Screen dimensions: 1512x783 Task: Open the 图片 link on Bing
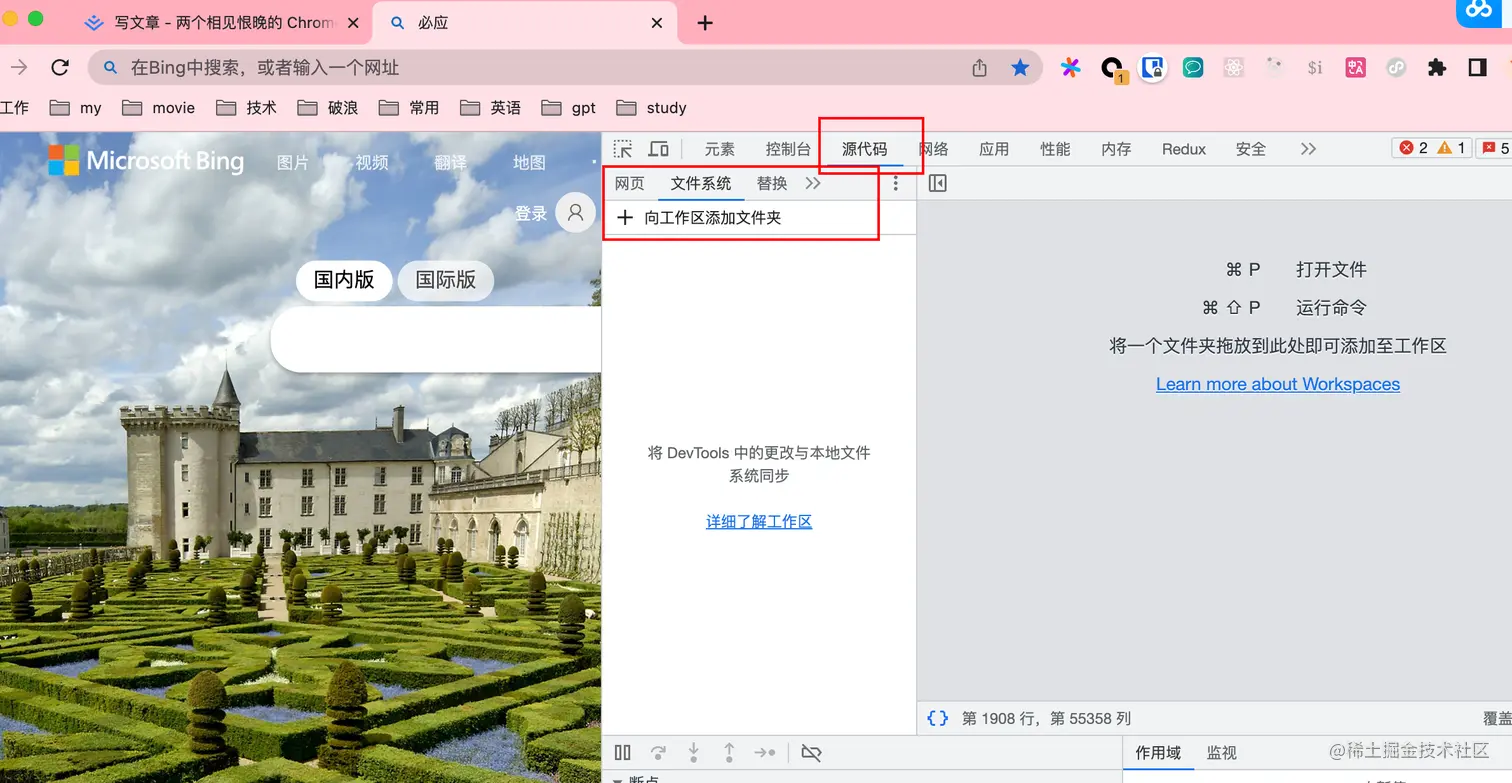(293, 162)
